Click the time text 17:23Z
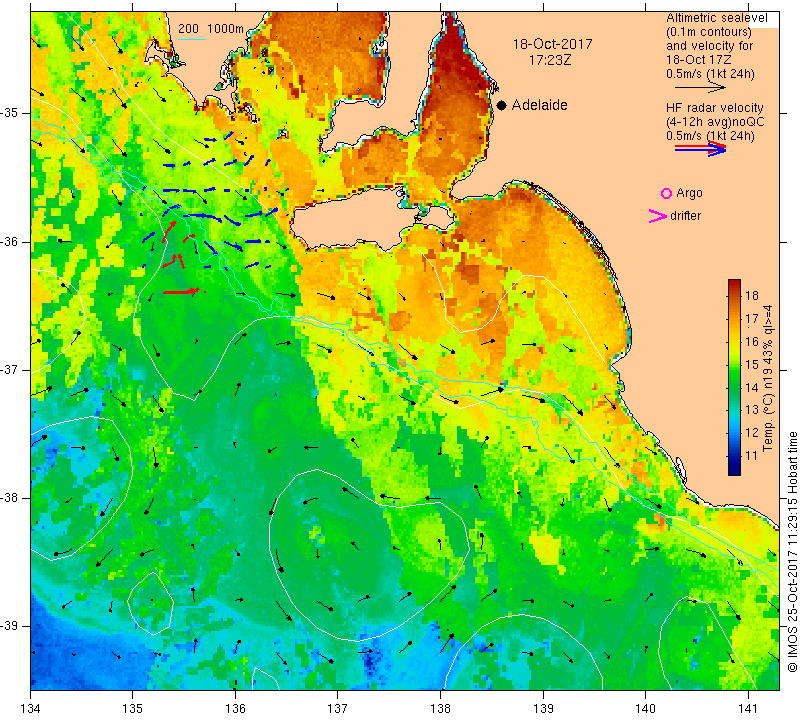Image resolution: width=800 pixels, height=720 pixels. pyautogui.click(x=550, y=60)
